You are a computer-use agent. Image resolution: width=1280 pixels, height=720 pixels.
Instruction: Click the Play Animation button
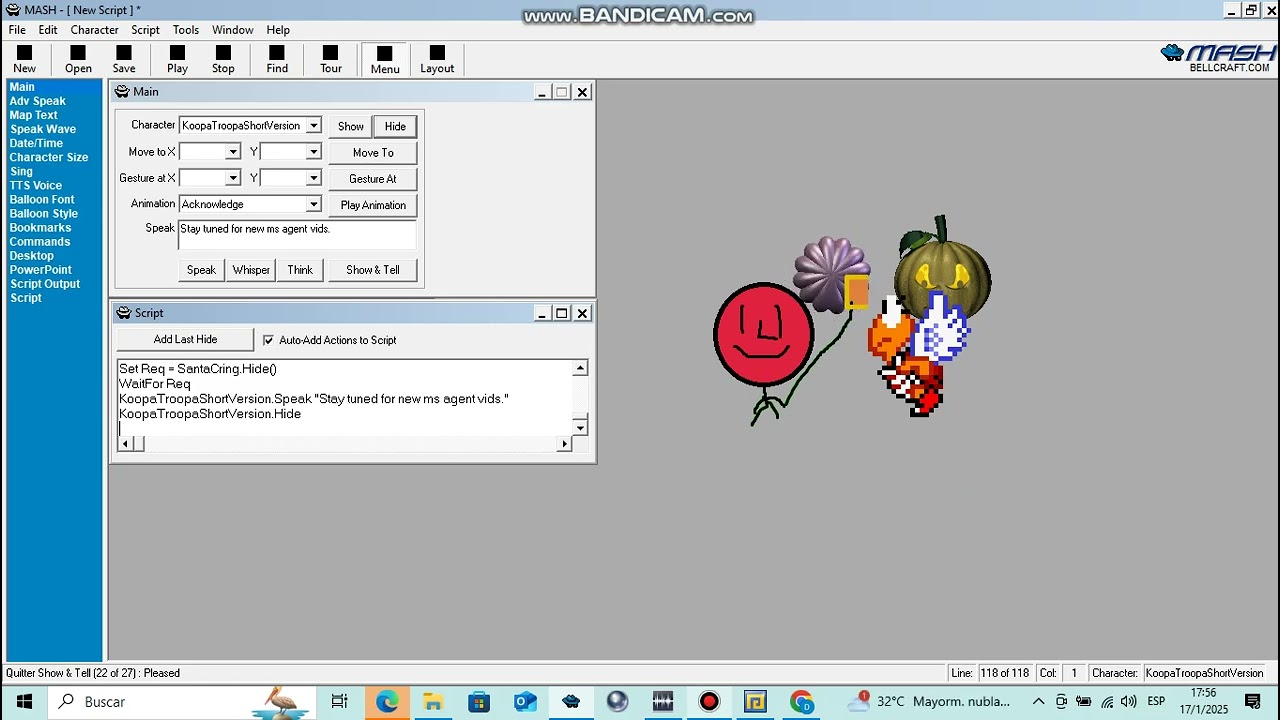click(373, 205)
